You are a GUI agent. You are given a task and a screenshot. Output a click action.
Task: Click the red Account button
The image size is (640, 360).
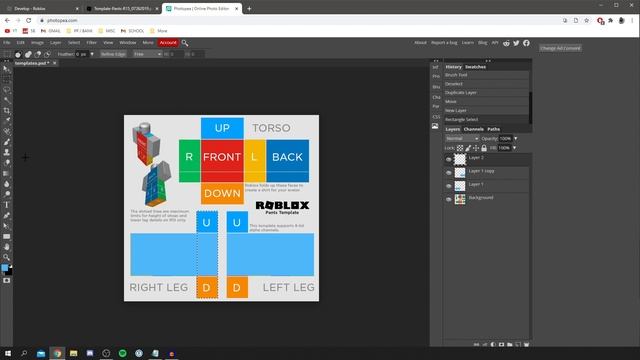tap(168, 43)
